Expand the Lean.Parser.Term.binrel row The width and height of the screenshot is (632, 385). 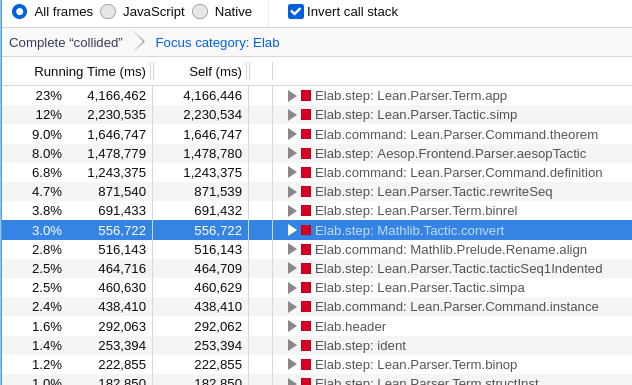(x=292, y=211)
